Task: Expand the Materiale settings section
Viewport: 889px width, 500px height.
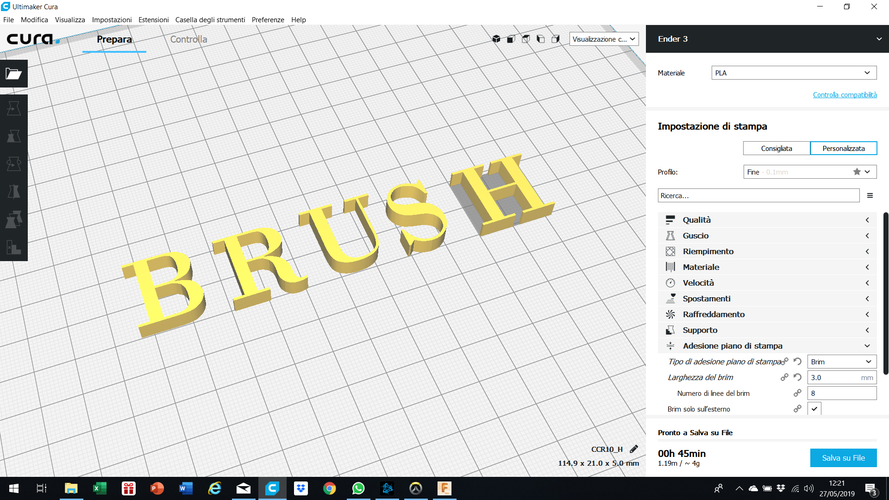Action: click(768, 267)
